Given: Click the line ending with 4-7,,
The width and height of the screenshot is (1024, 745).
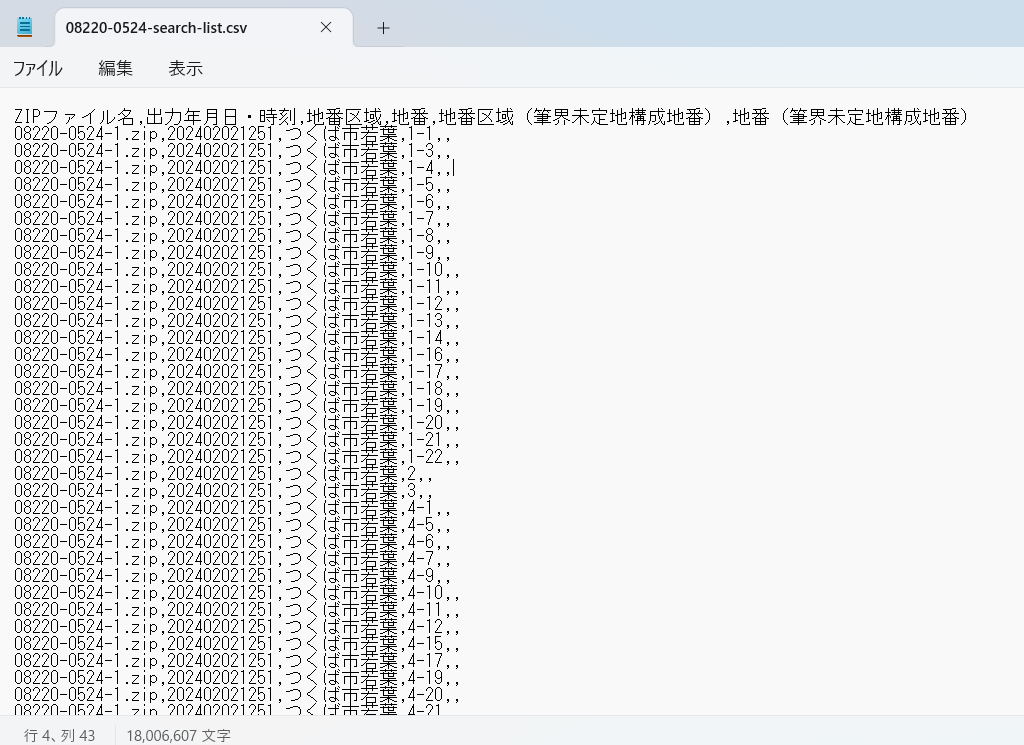Looking at the screenshot, I should point(232,558).
